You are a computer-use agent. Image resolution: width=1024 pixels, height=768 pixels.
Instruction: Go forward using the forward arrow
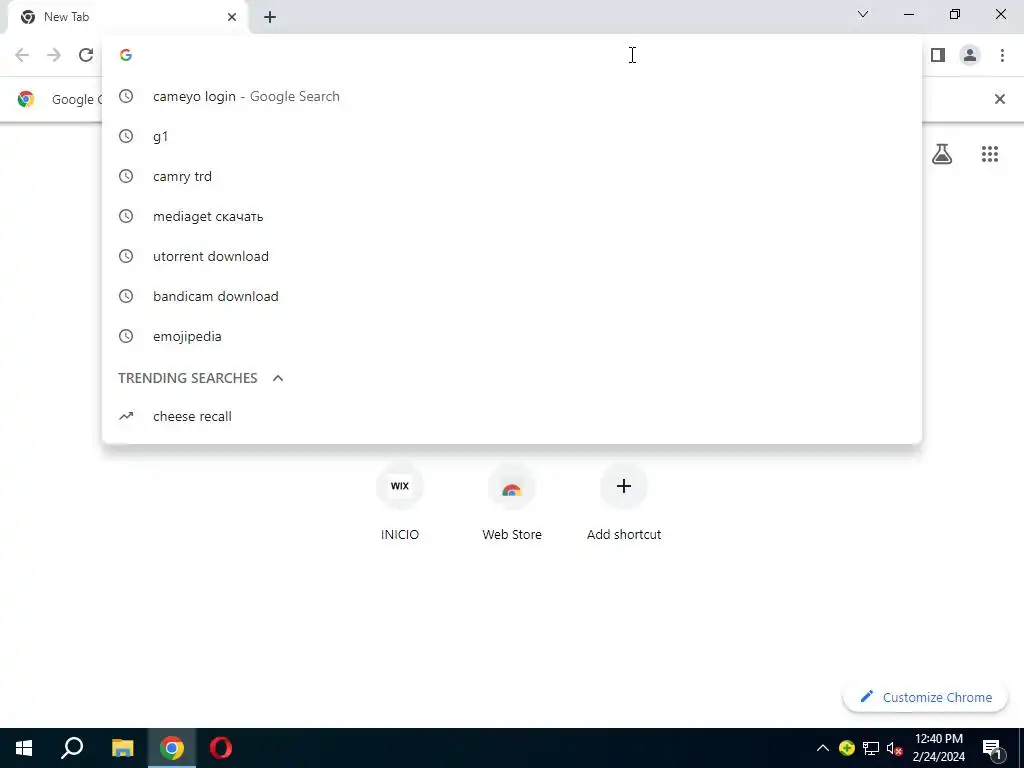(54, 55)
